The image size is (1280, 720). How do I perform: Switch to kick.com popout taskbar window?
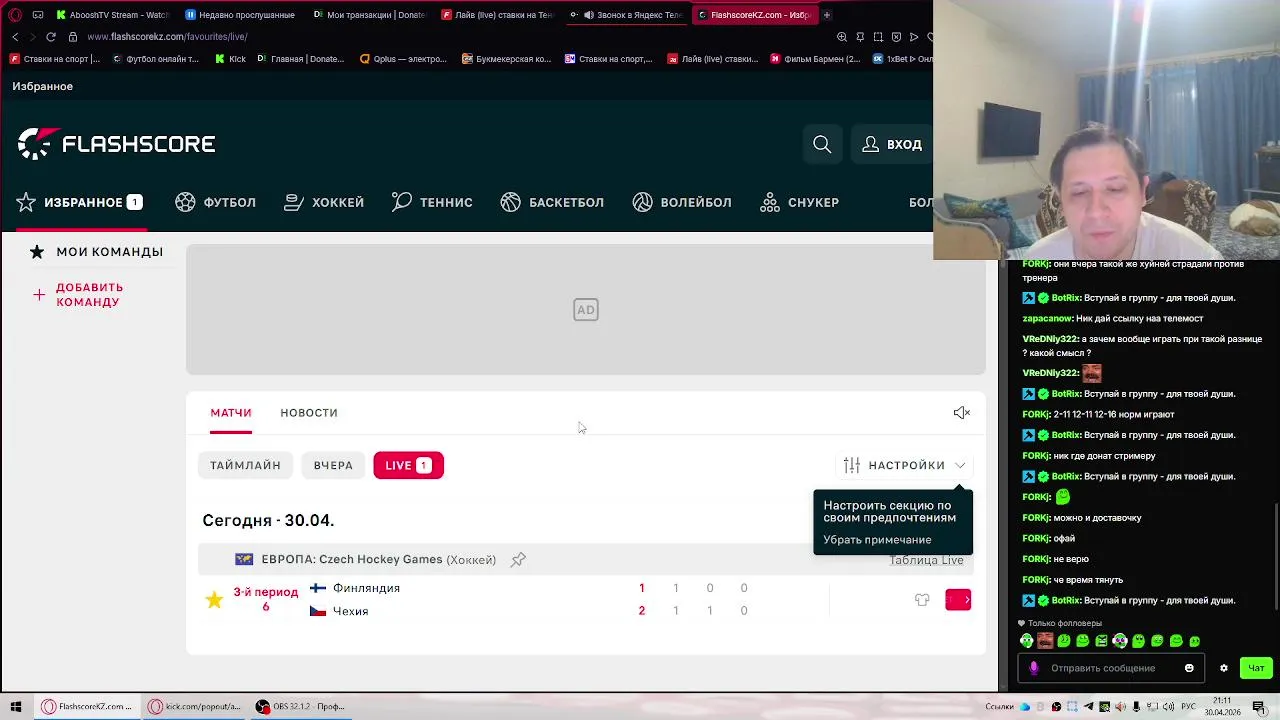click(x=195, y=706)
